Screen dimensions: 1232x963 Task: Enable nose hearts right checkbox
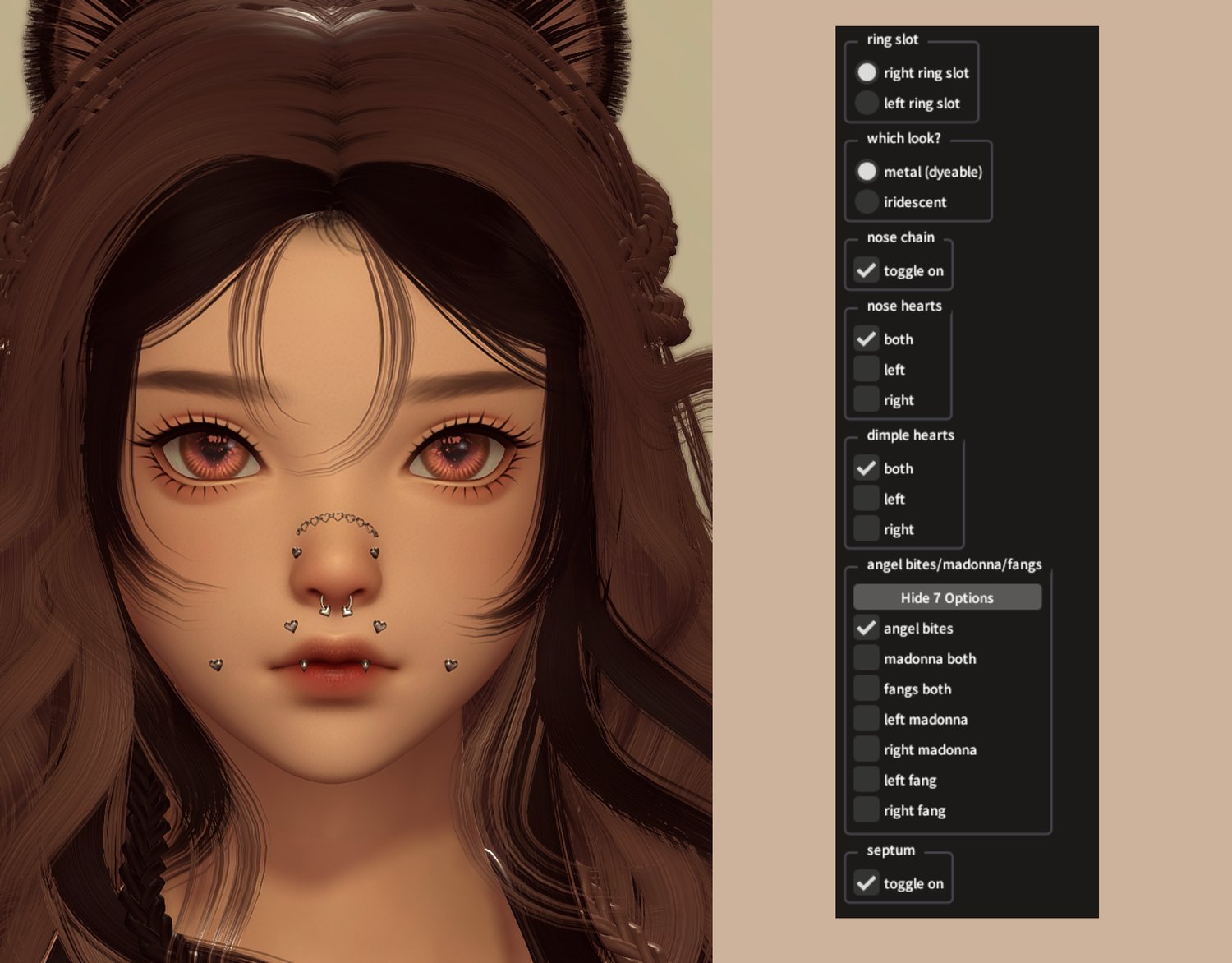[x=866, y=399]
